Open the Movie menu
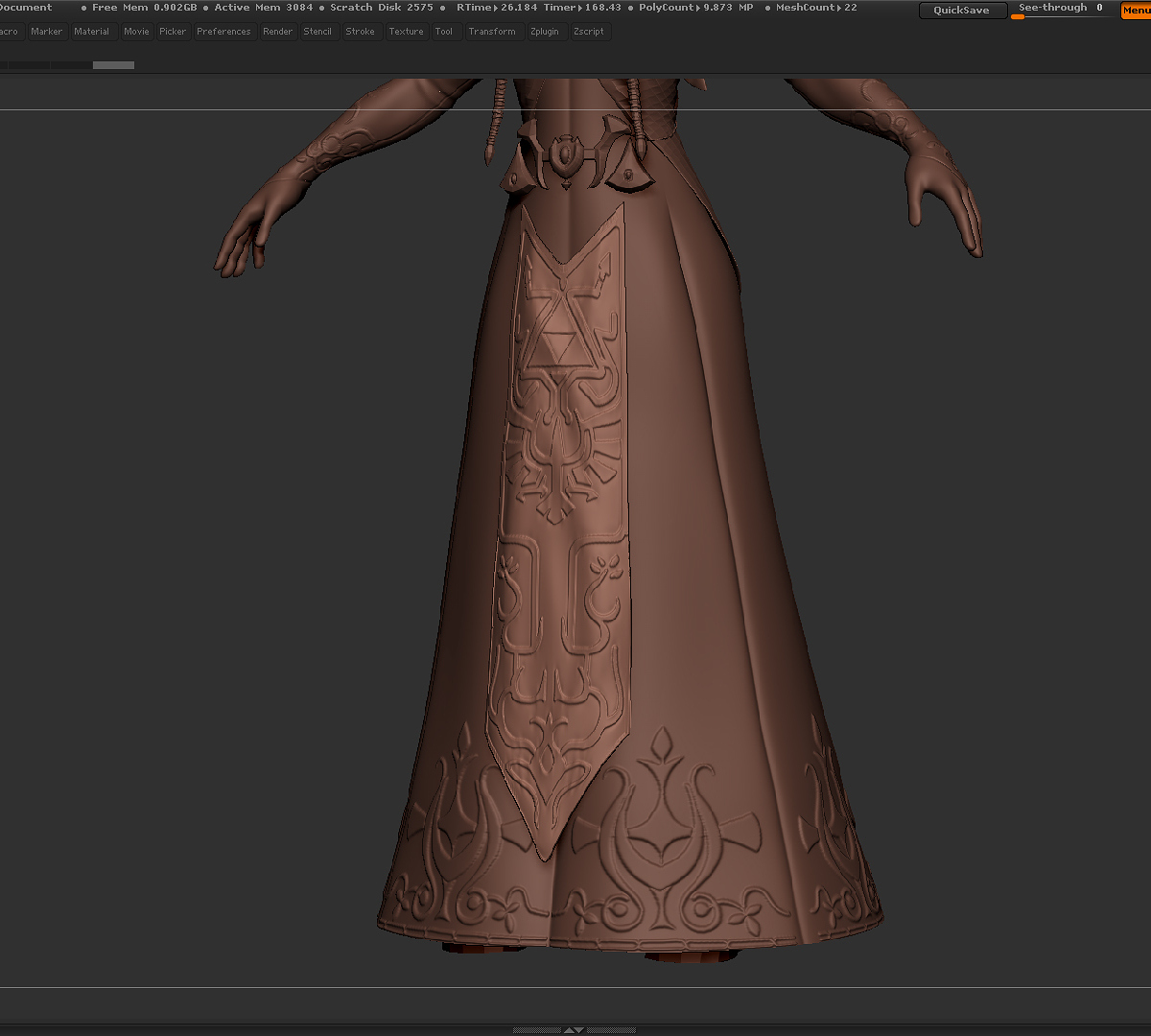 (x=136, y=32)
